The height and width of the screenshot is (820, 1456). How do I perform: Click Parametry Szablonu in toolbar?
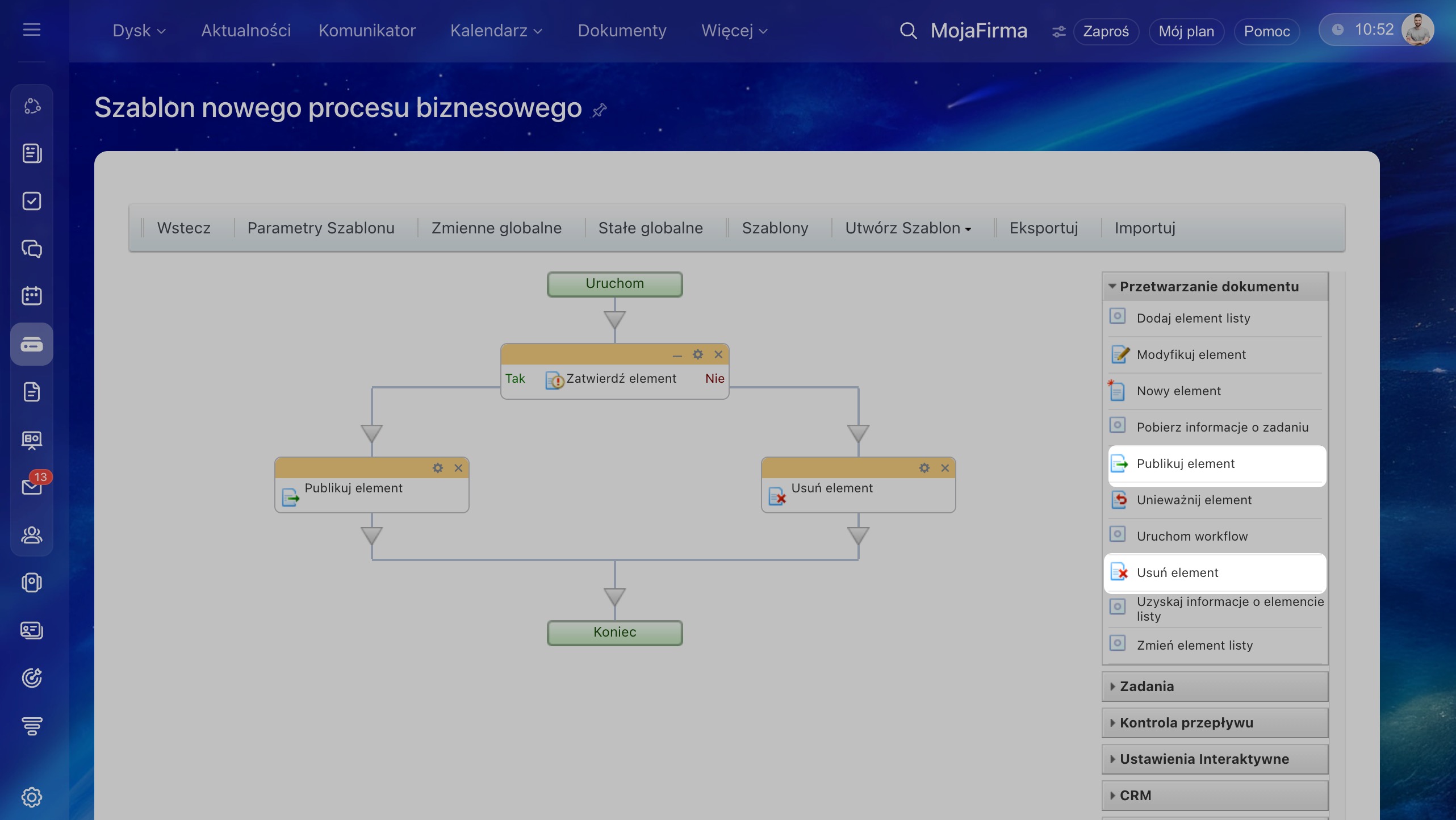click(321, 228)
